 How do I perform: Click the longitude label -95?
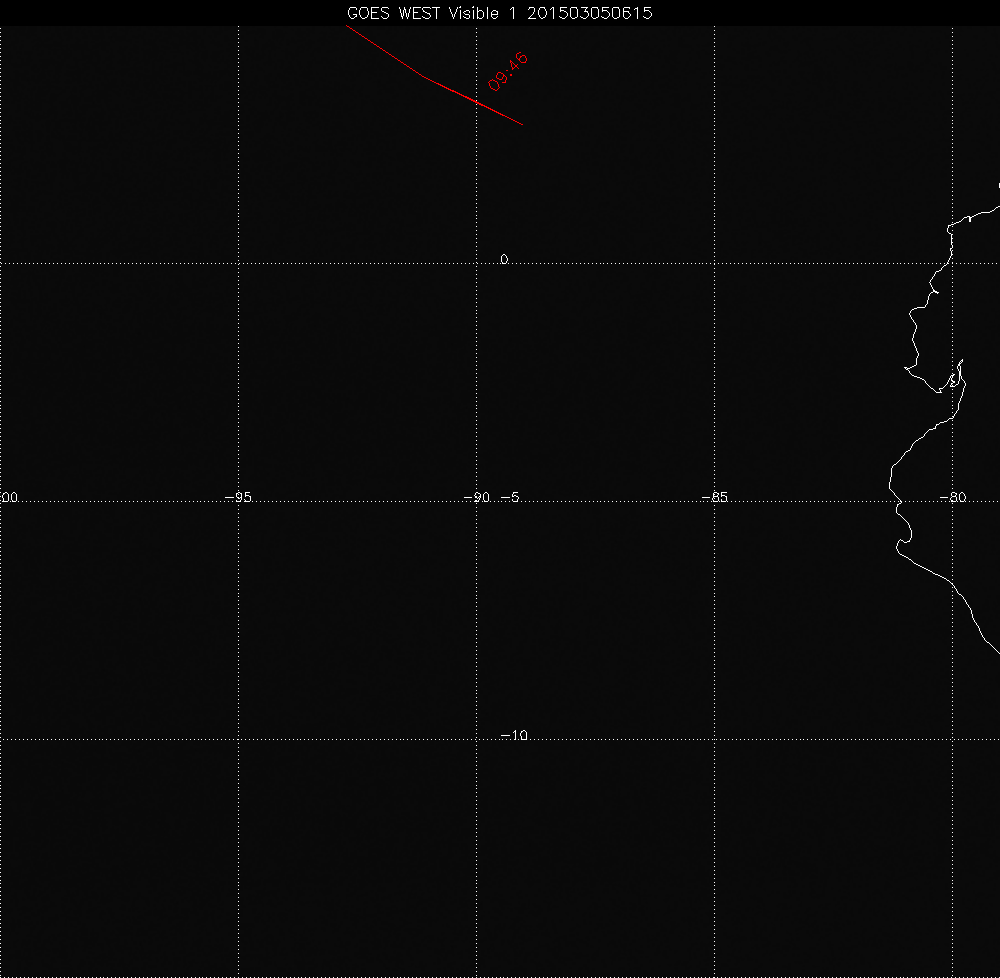[239, 497]
